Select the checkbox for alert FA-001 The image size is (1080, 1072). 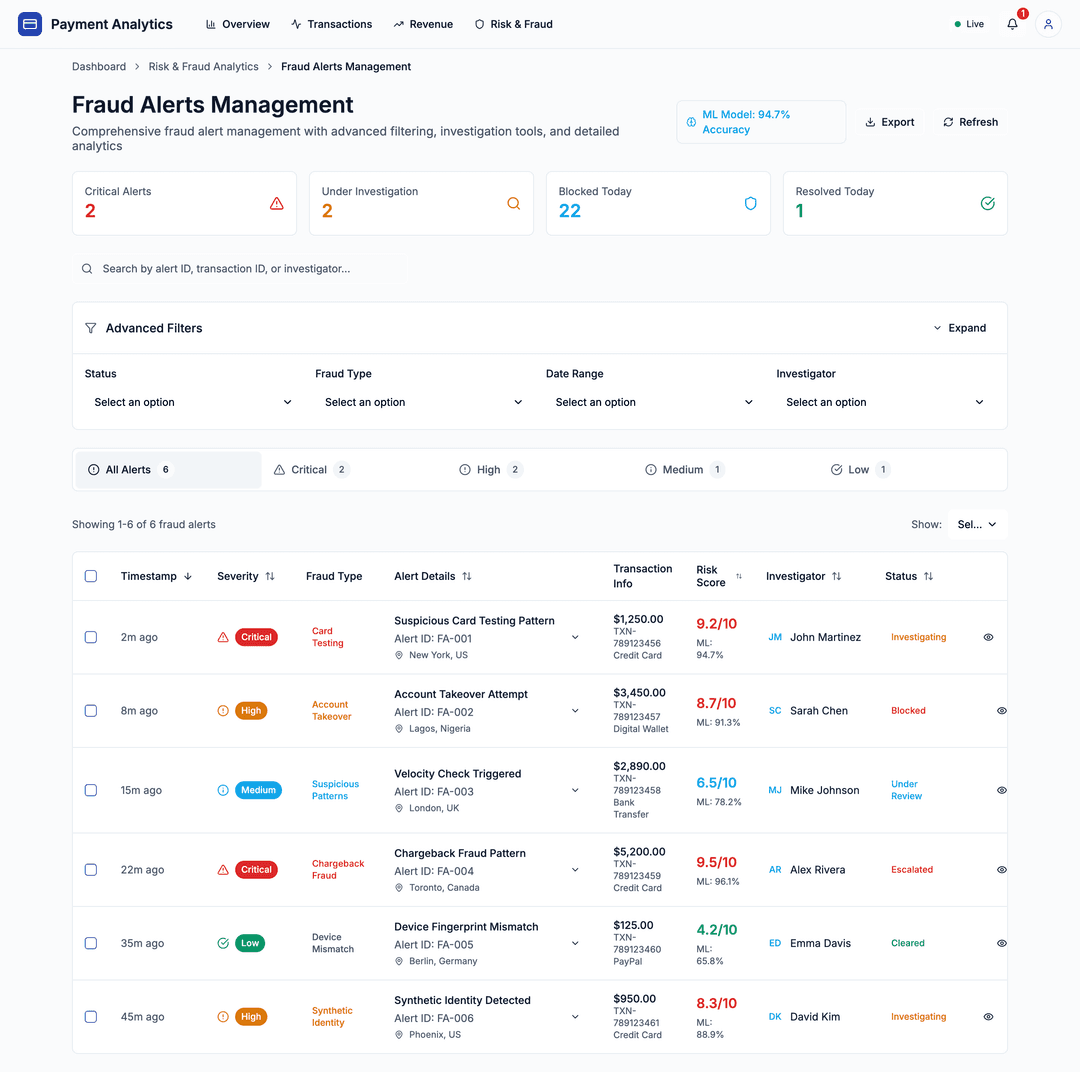[91, 637]
